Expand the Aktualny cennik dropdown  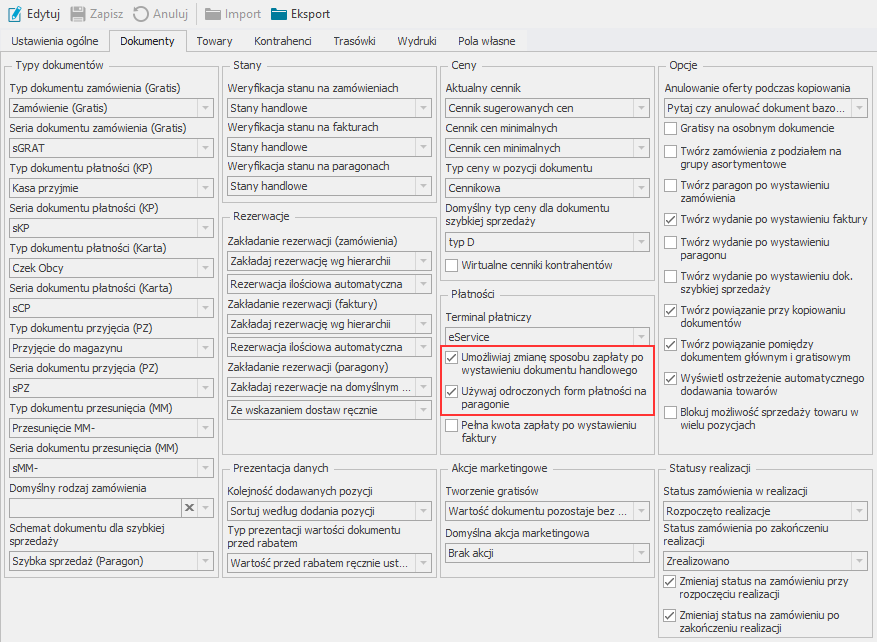(x=641, y=108)
